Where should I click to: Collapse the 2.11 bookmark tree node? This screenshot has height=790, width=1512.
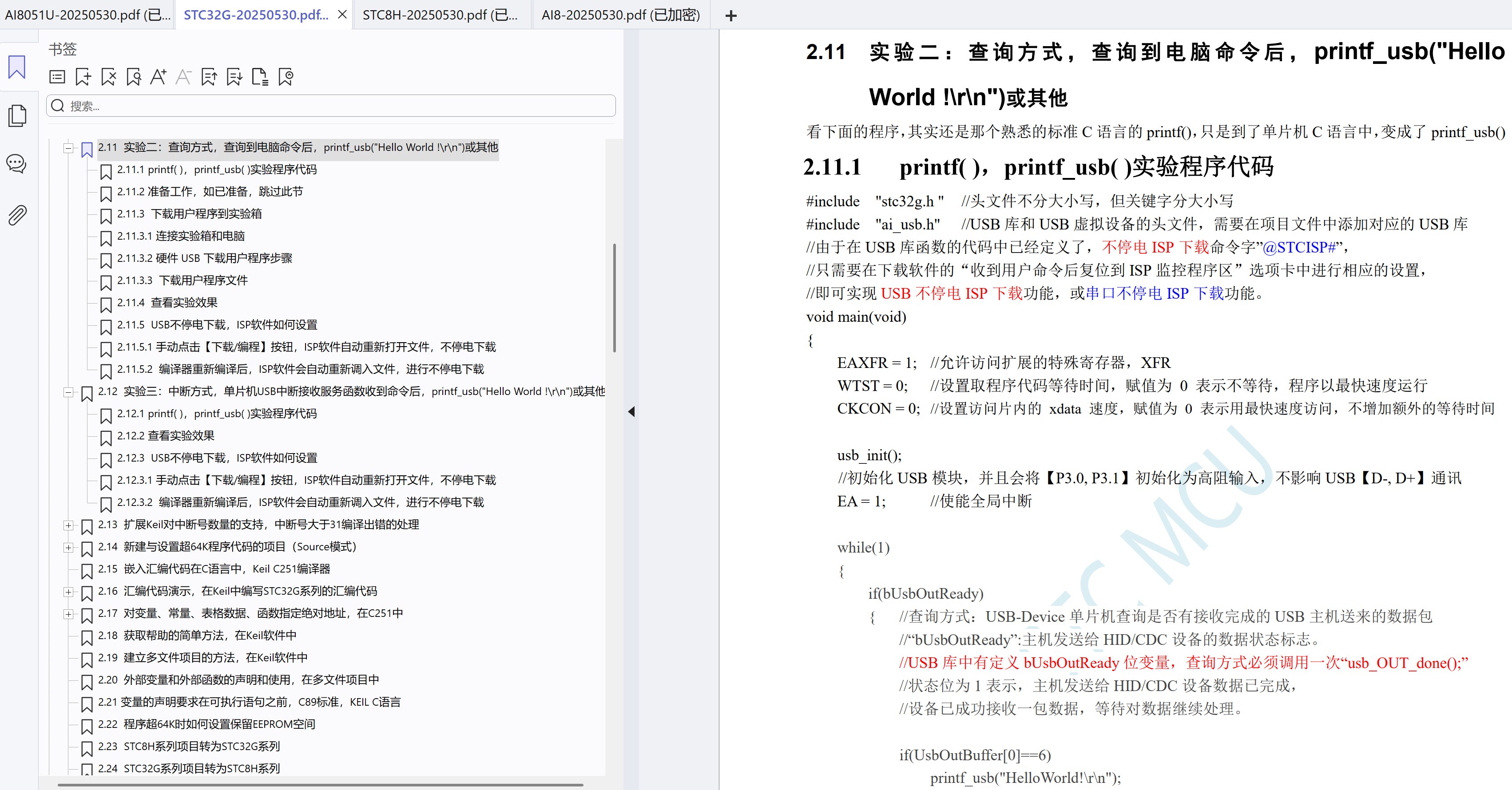69,148
